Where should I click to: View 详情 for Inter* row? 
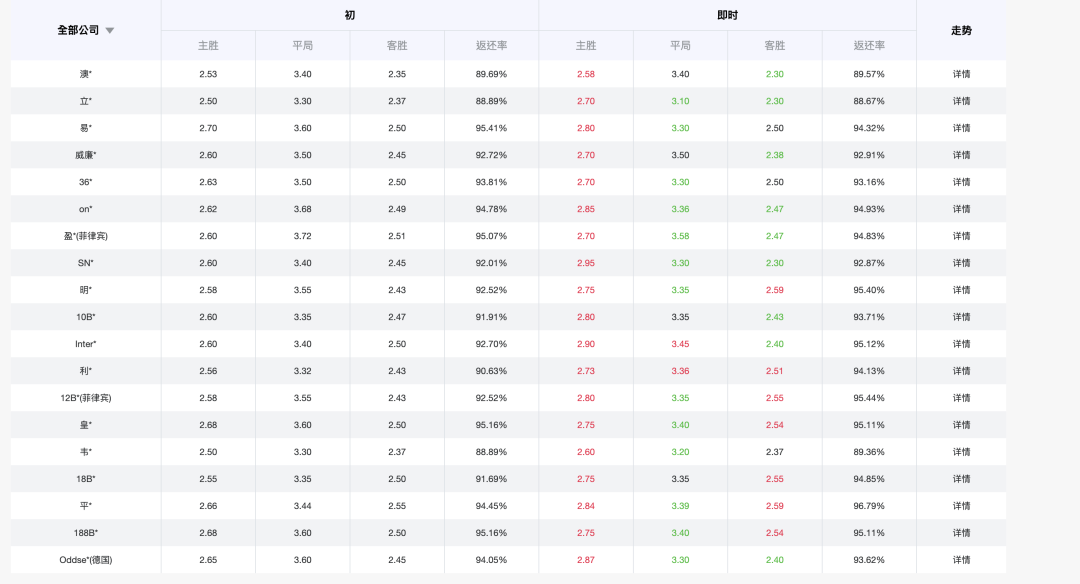tap(961, 344)
